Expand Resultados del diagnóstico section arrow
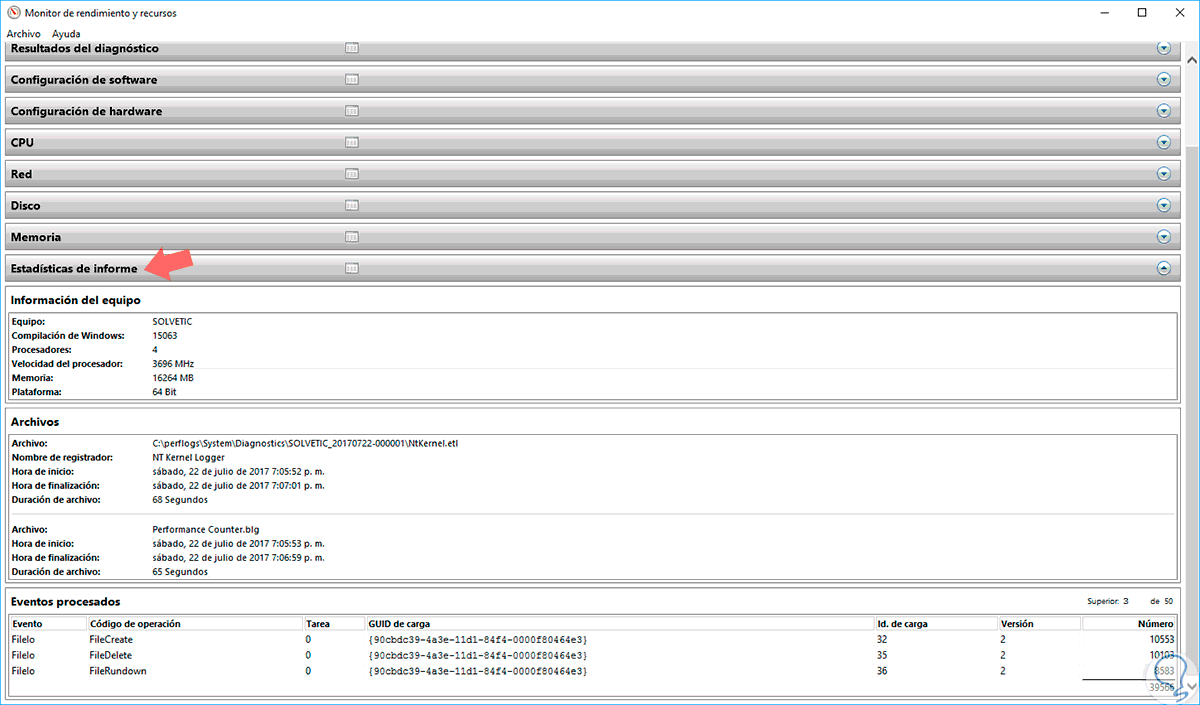 coord(1163,48)
